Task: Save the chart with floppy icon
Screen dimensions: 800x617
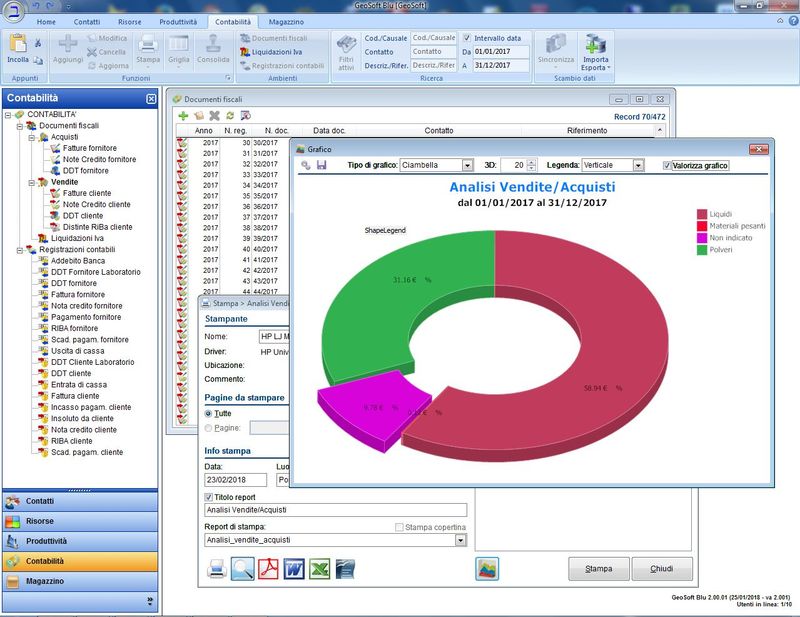Action: [x=322, y=165]
